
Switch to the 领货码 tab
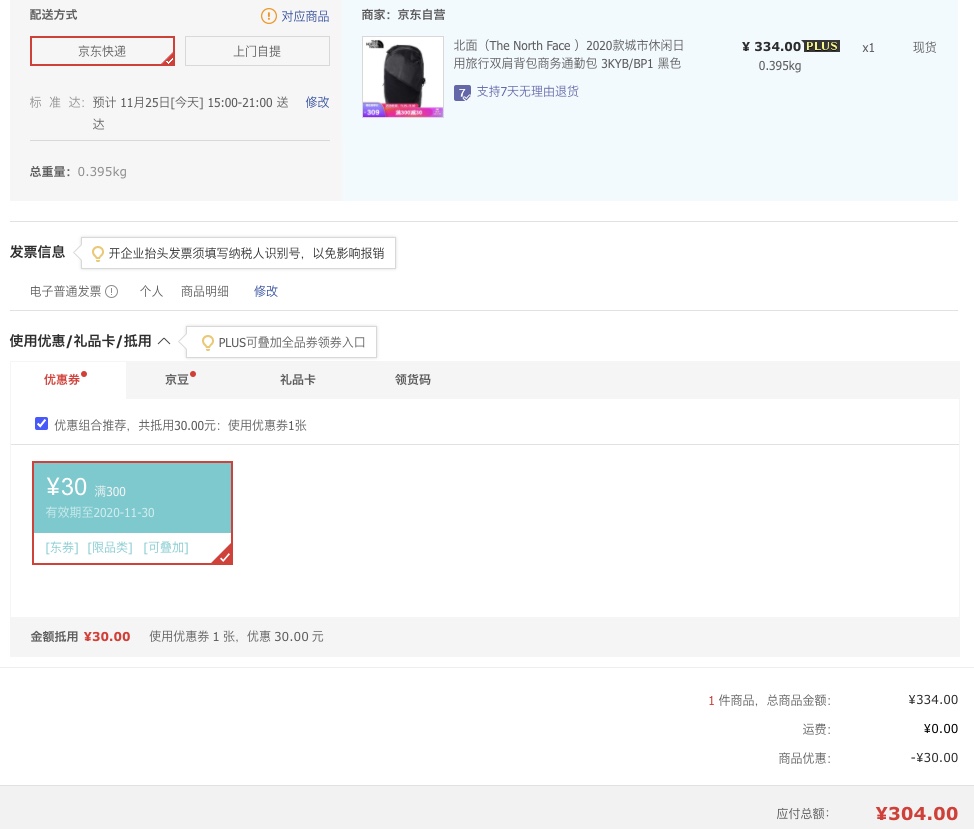pyautogui.click(x=412, y=379)
